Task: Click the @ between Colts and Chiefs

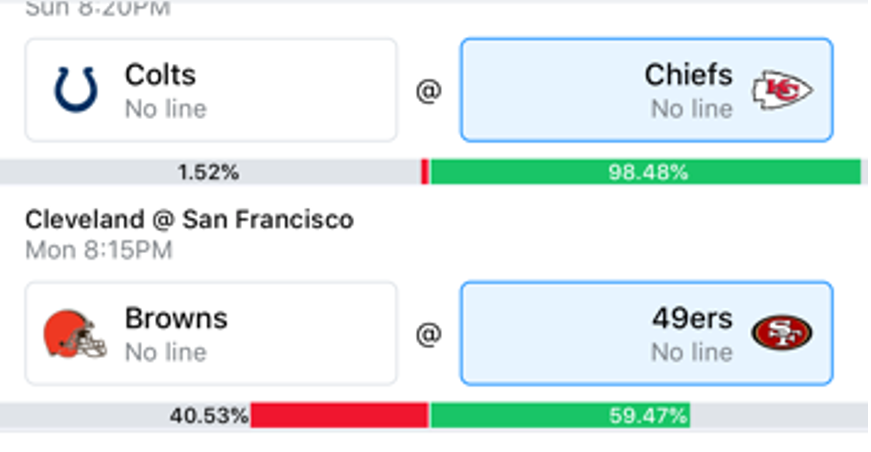Action: pos(429,91)
